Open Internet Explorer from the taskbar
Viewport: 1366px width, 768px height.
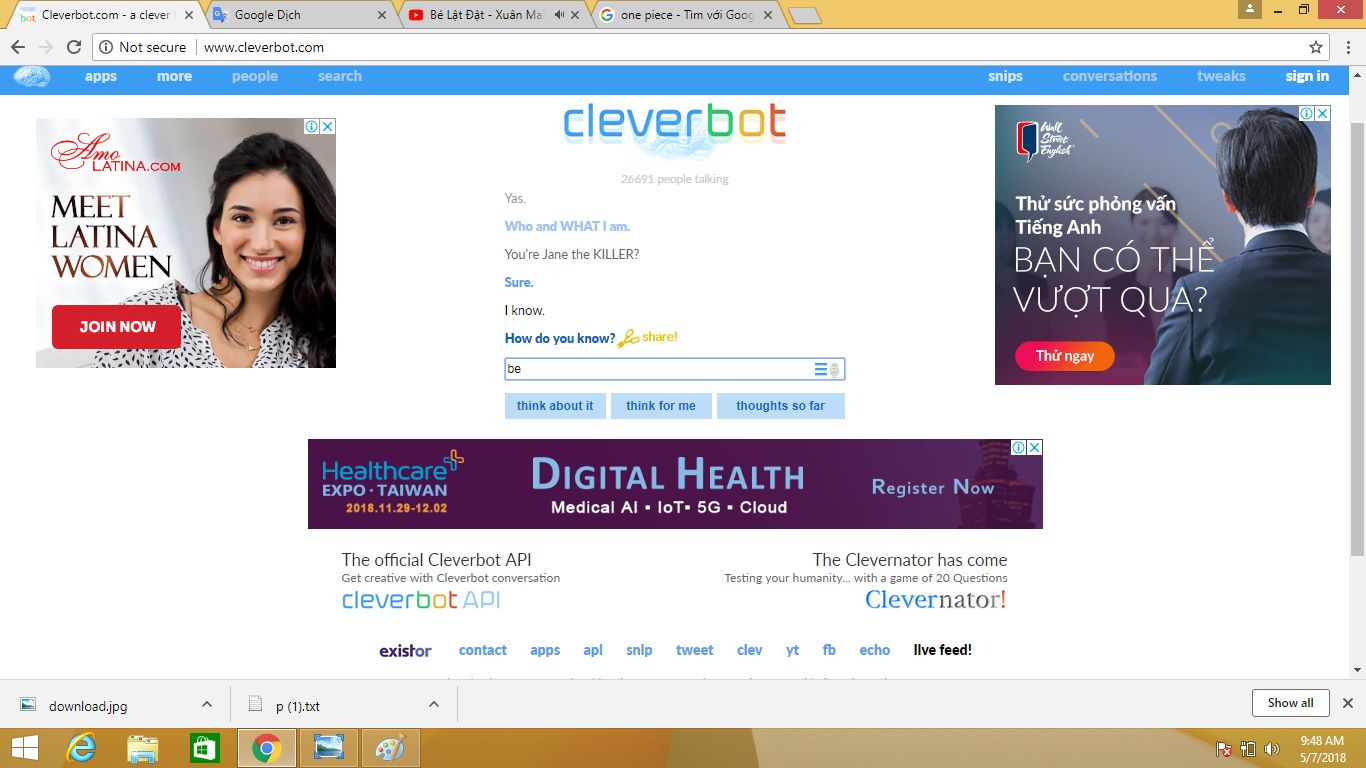[81, 748]
